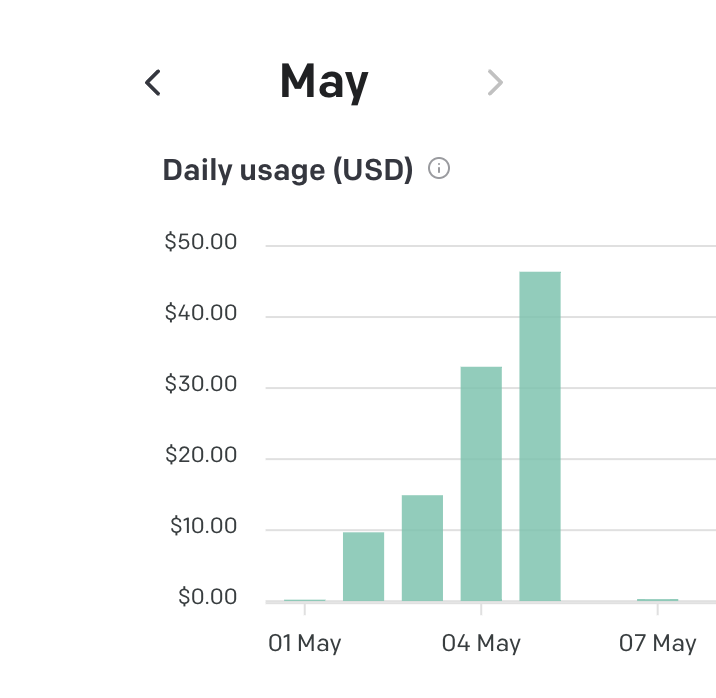Click the 04 May axis label
The image size is (716, 698).
click(481, 643)
